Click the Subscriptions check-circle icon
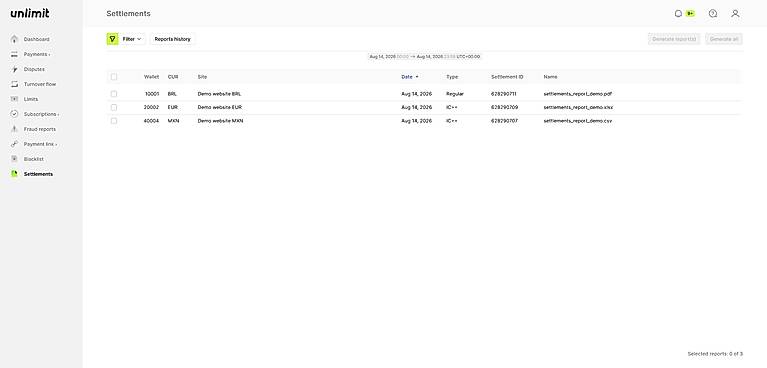 click(14, 114)
